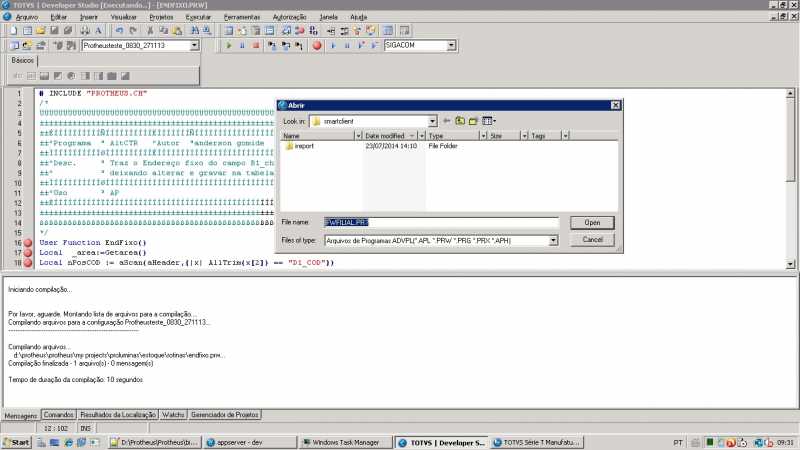This screenshot has width=800, height=450.
Task: Open the Type column filter arrow
Action: [x=483, y=136]
